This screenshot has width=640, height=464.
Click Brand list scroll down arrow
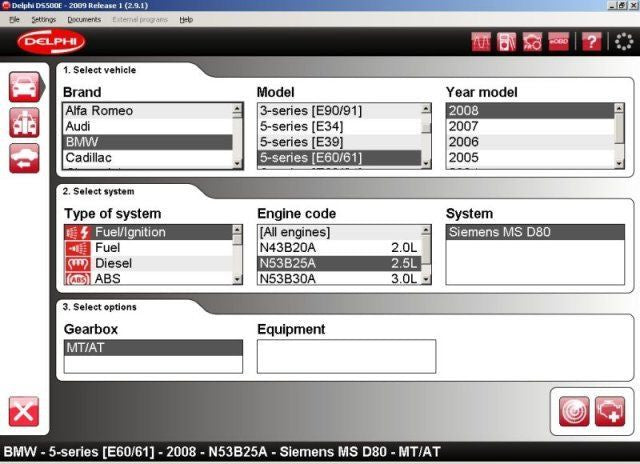238,164
